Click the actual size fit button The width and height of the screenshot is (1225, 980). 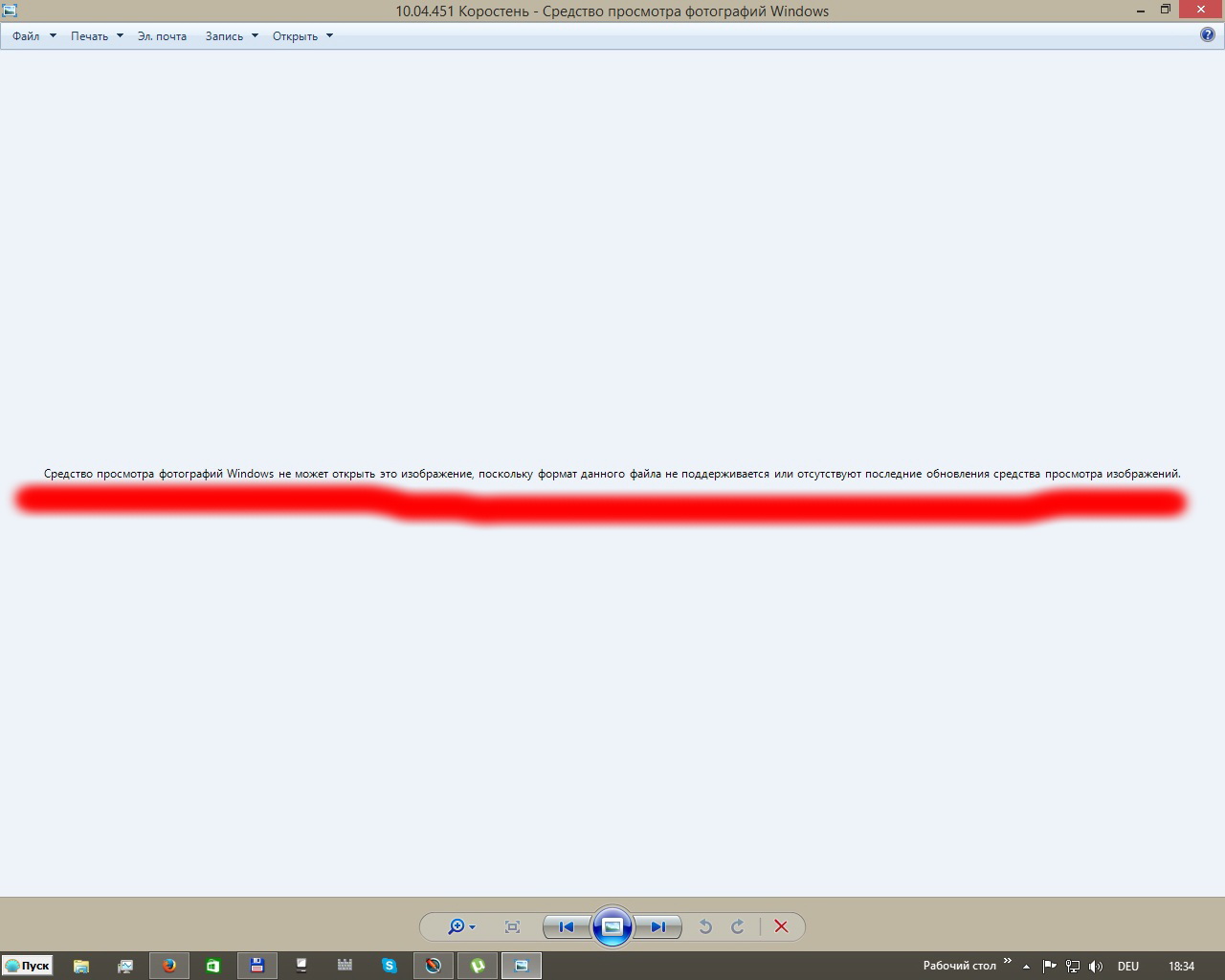coord(512,926)
